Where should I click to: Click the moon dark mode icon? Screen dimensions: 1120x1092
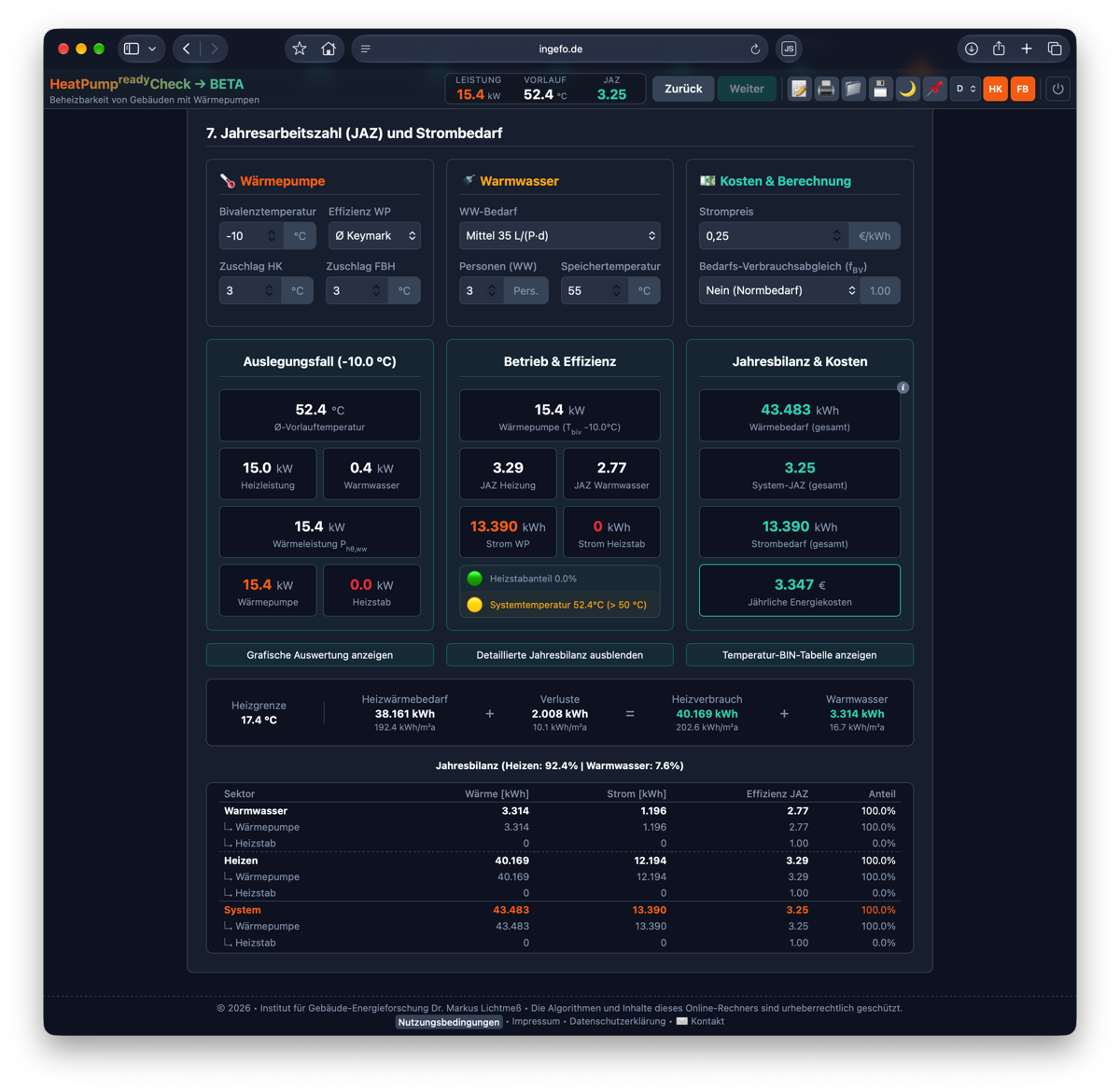(907, 89)
